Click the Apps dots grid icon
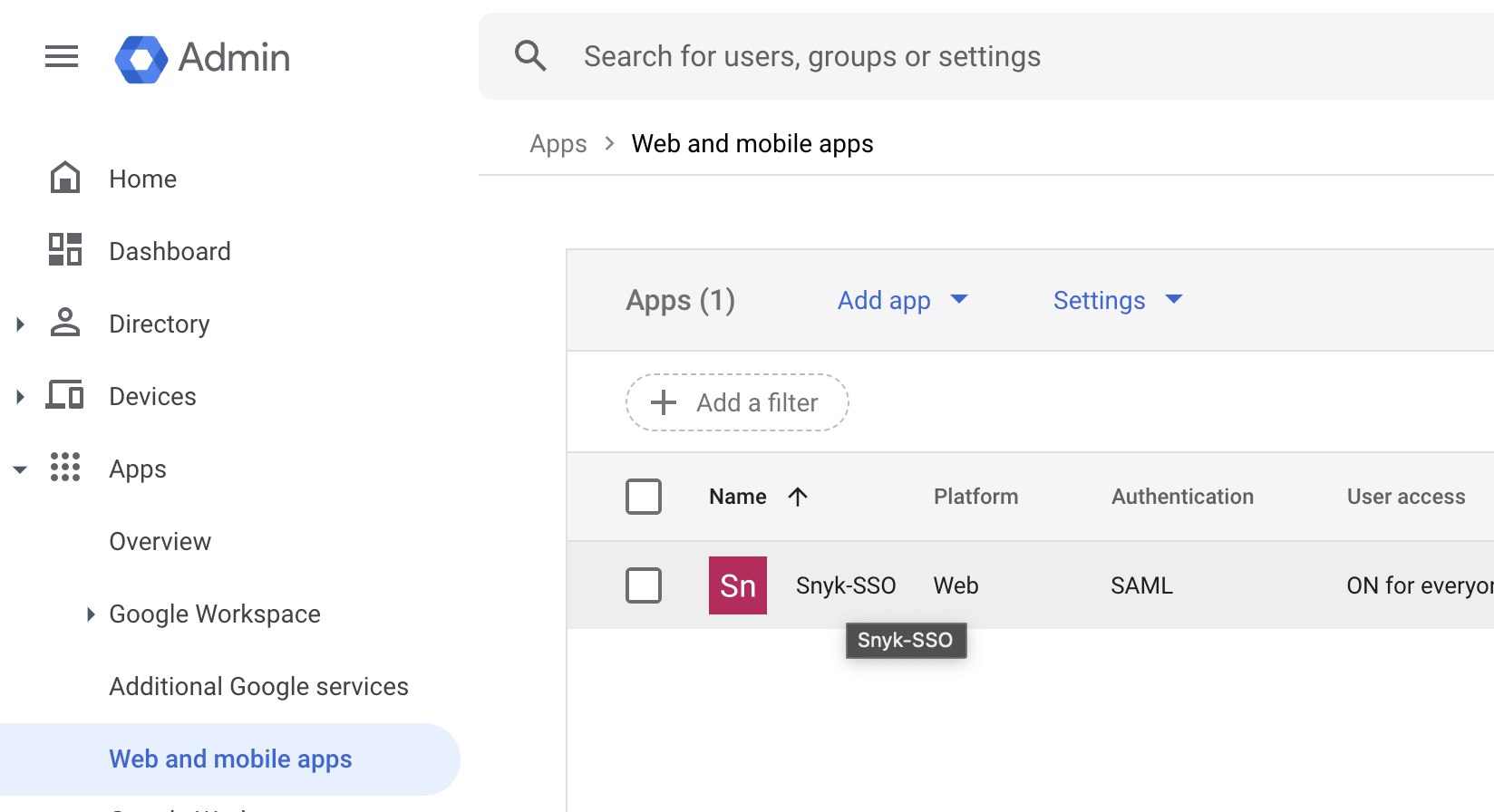 [x=65, y=467]
